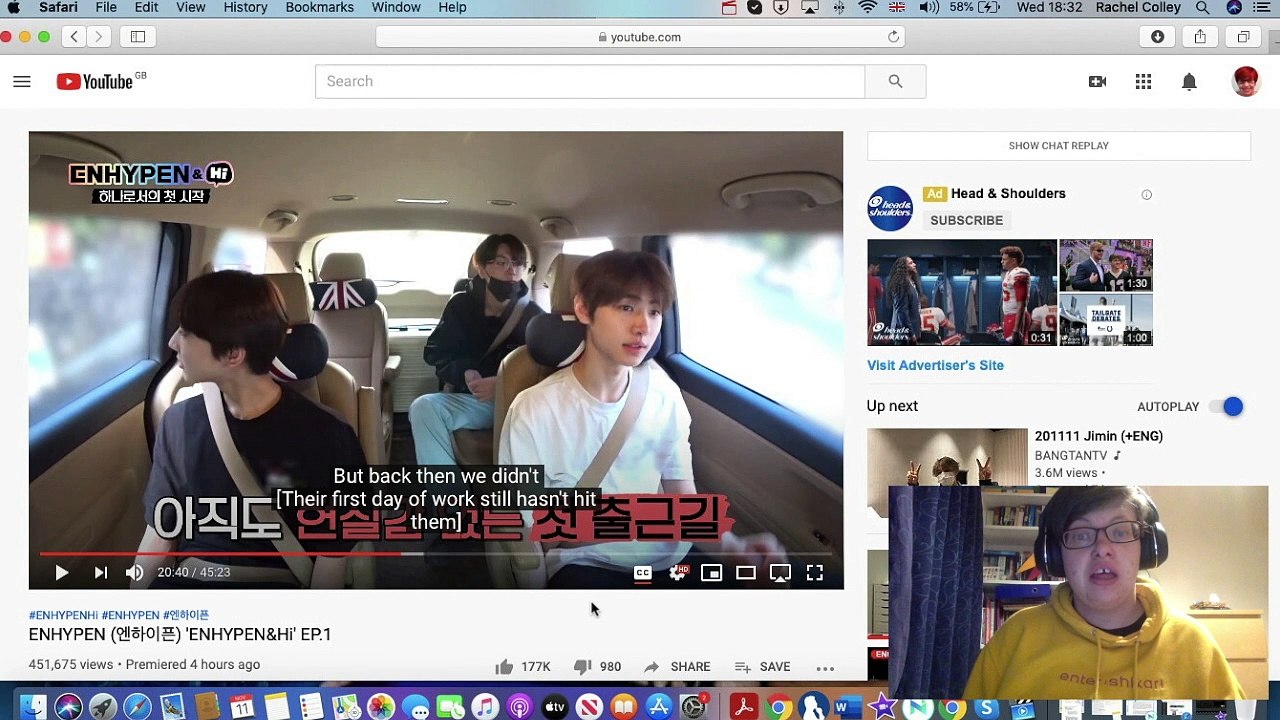Go back in Safari
Image resolution: width=1280 pixels, height=720 pixels.
[74, 37]
